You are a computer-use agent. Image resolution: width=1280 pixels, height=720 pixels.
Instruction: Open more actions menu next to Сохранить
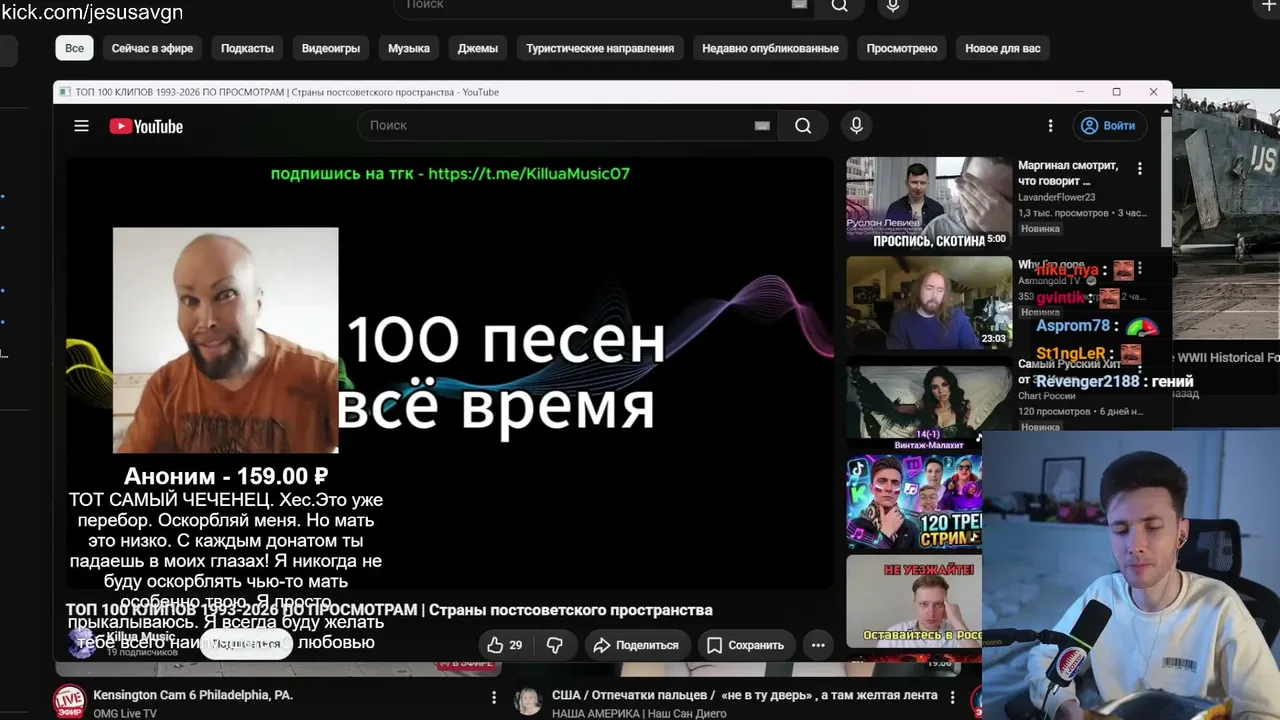coord(818,645)
